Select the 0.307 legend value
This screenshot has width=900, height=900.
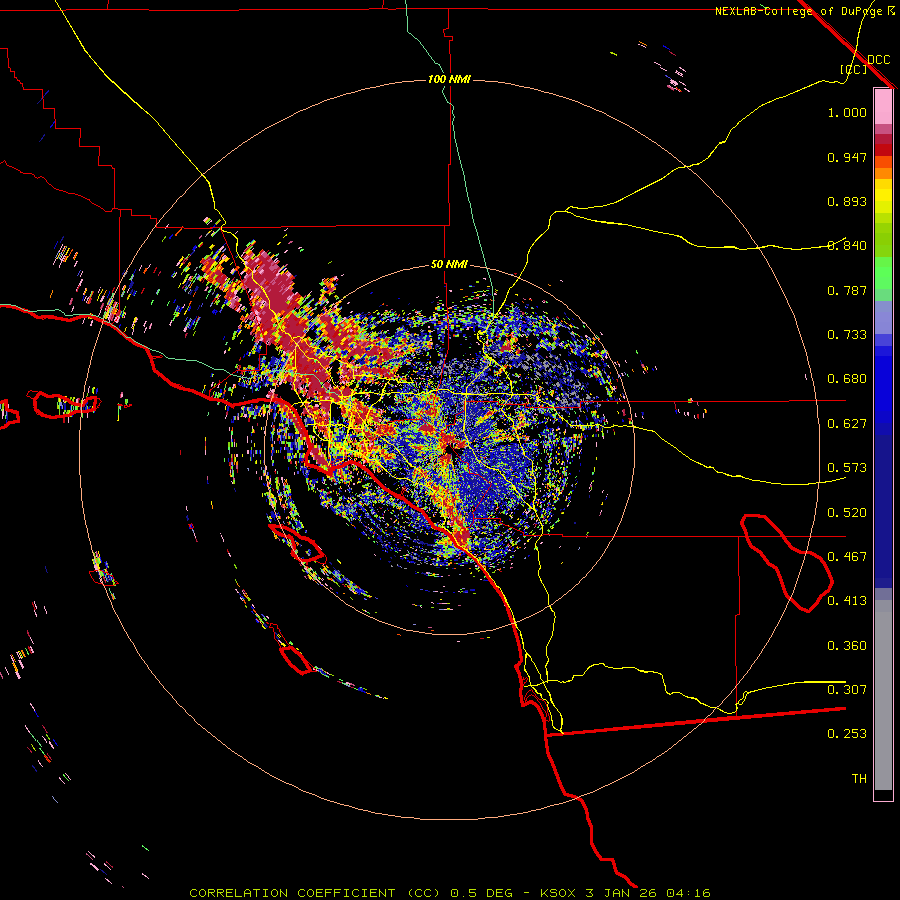click(847, 690)
